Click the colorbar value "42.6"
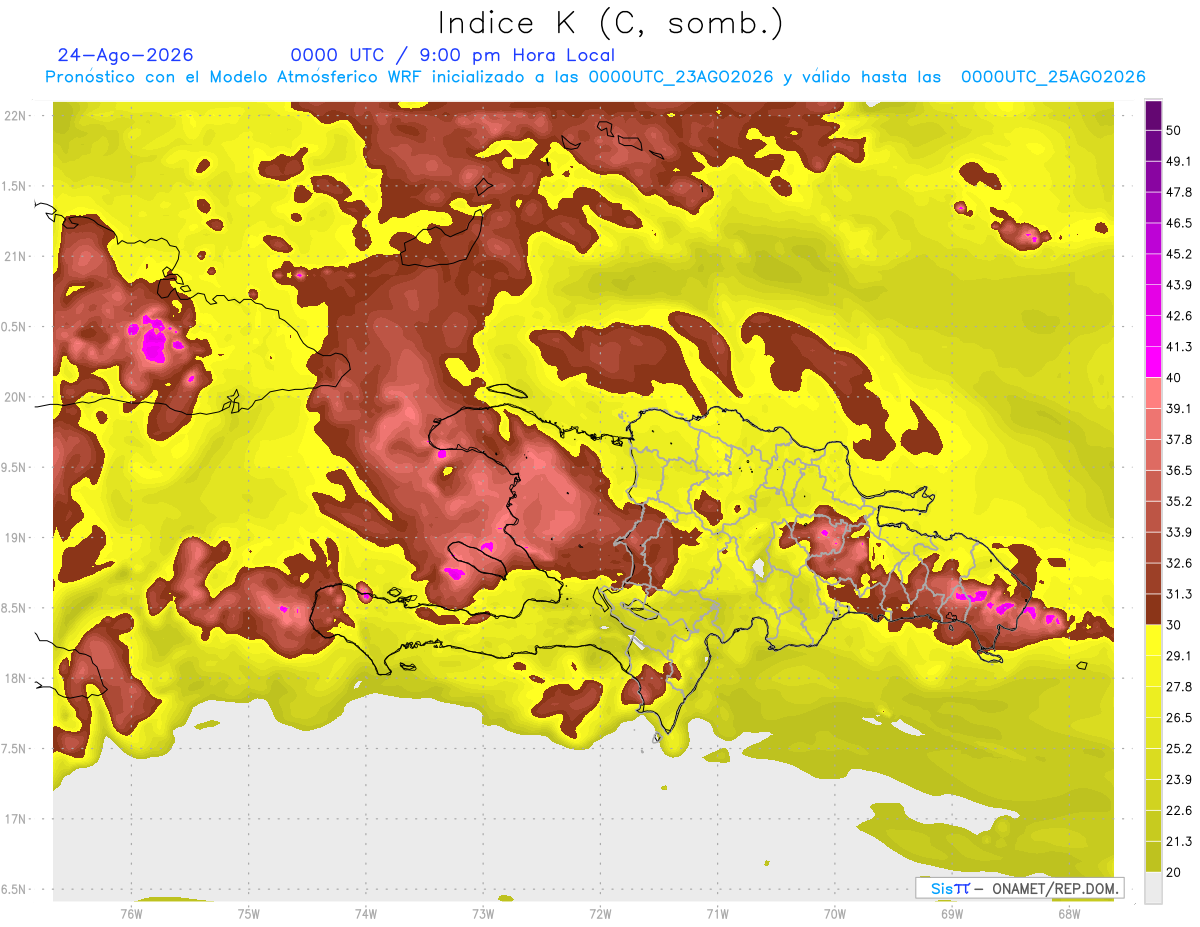Screen dimensions: 1200x927 click(x=1179, y=316)
